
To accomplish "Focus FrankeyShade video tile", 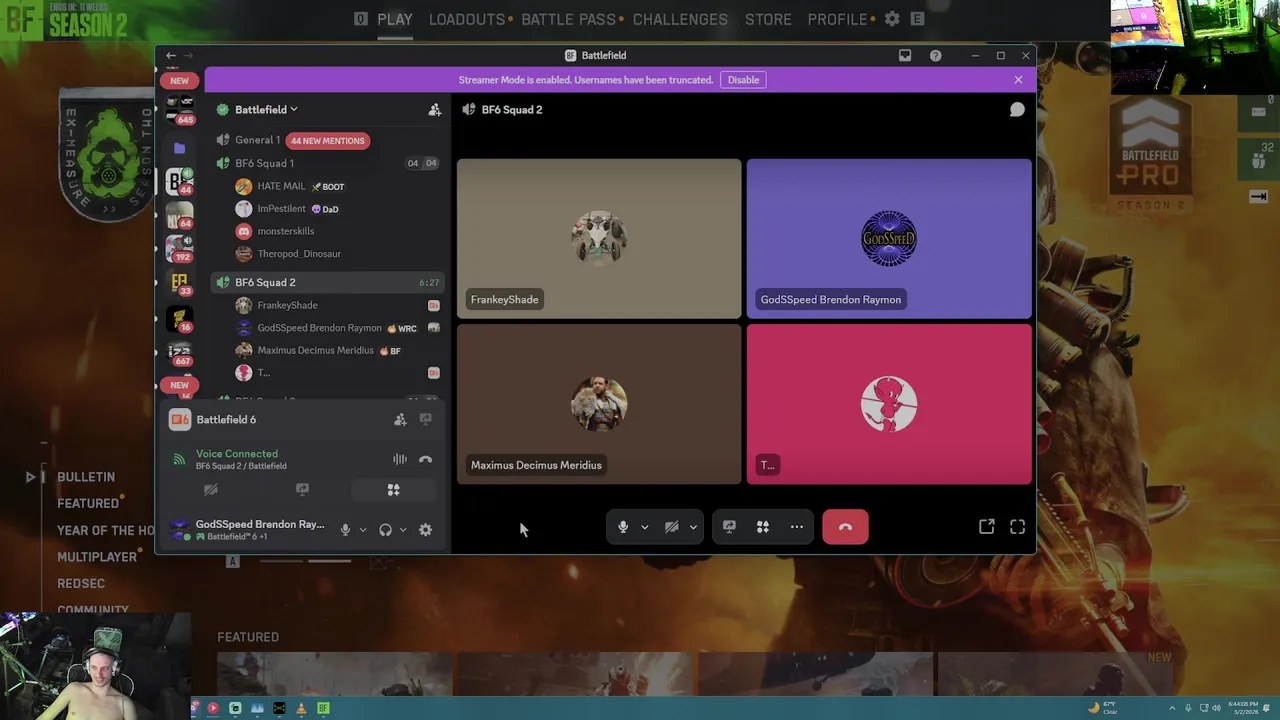I will coord(599,239).
